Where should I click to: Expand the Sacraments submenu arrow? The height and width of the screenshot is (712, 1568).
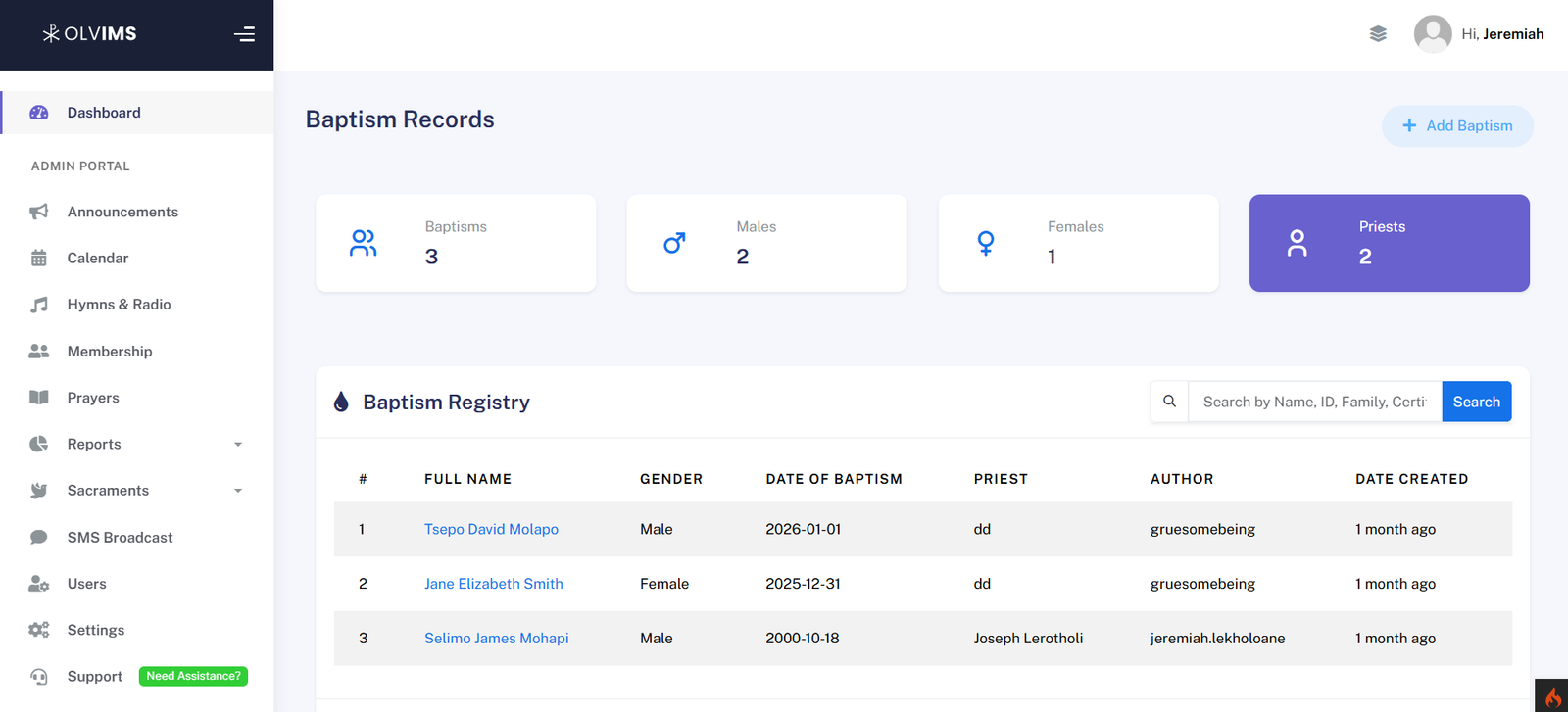(x=238, y=491)
